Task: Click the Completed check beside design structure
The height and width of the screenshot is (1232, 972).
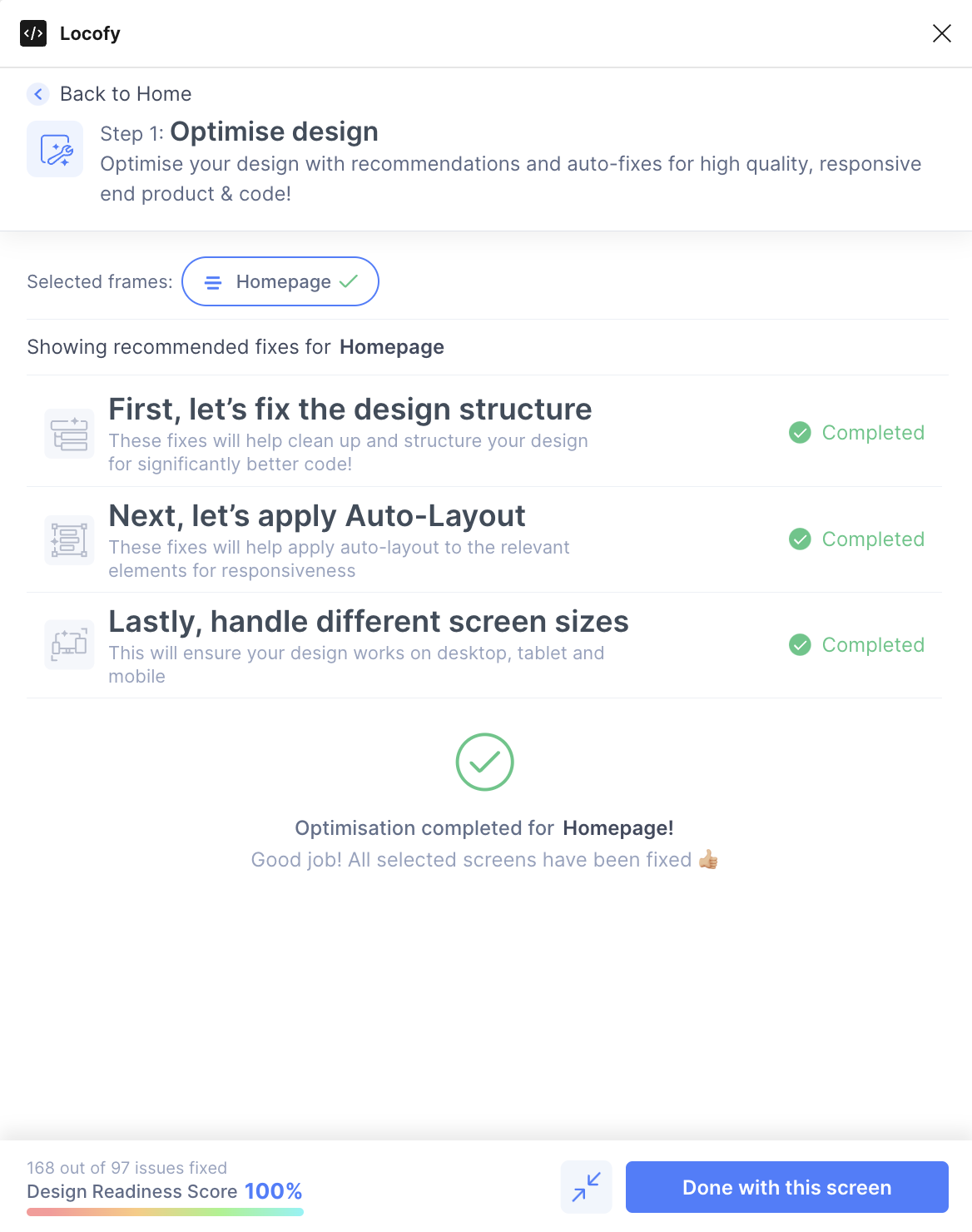Action: pyautogui.click(x=800, y=433)
